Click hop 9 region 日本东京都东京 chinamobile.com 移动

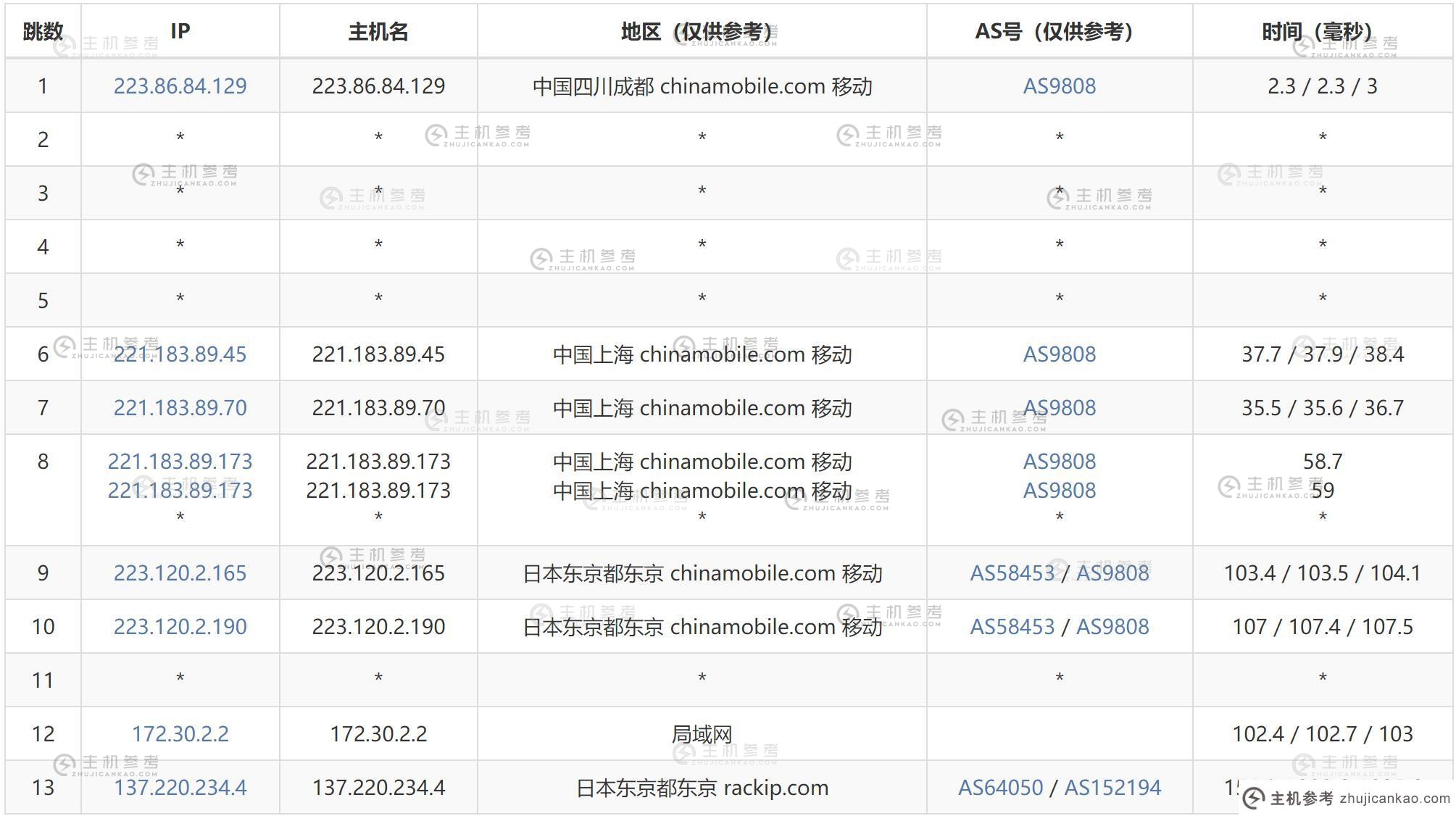pos(702,574)
